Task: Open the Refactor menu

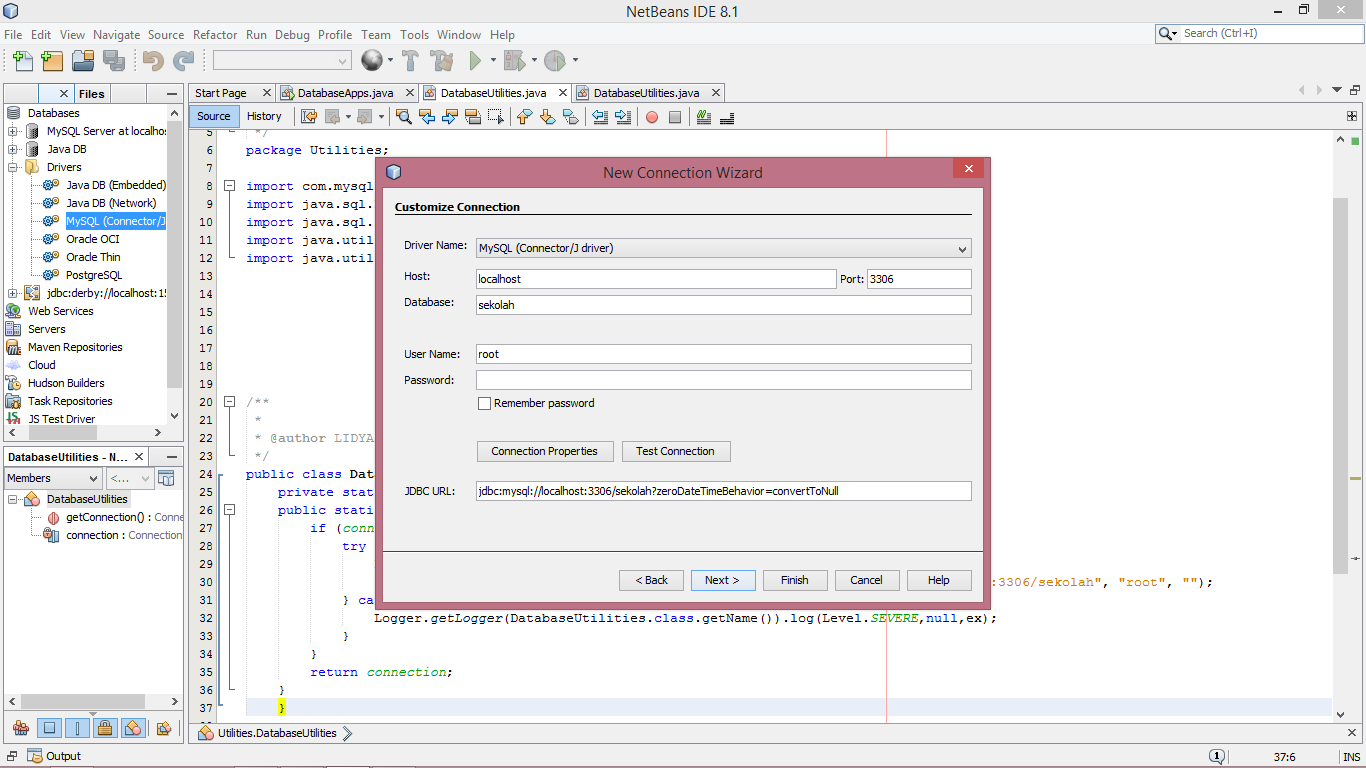Action: pos(215,34)
